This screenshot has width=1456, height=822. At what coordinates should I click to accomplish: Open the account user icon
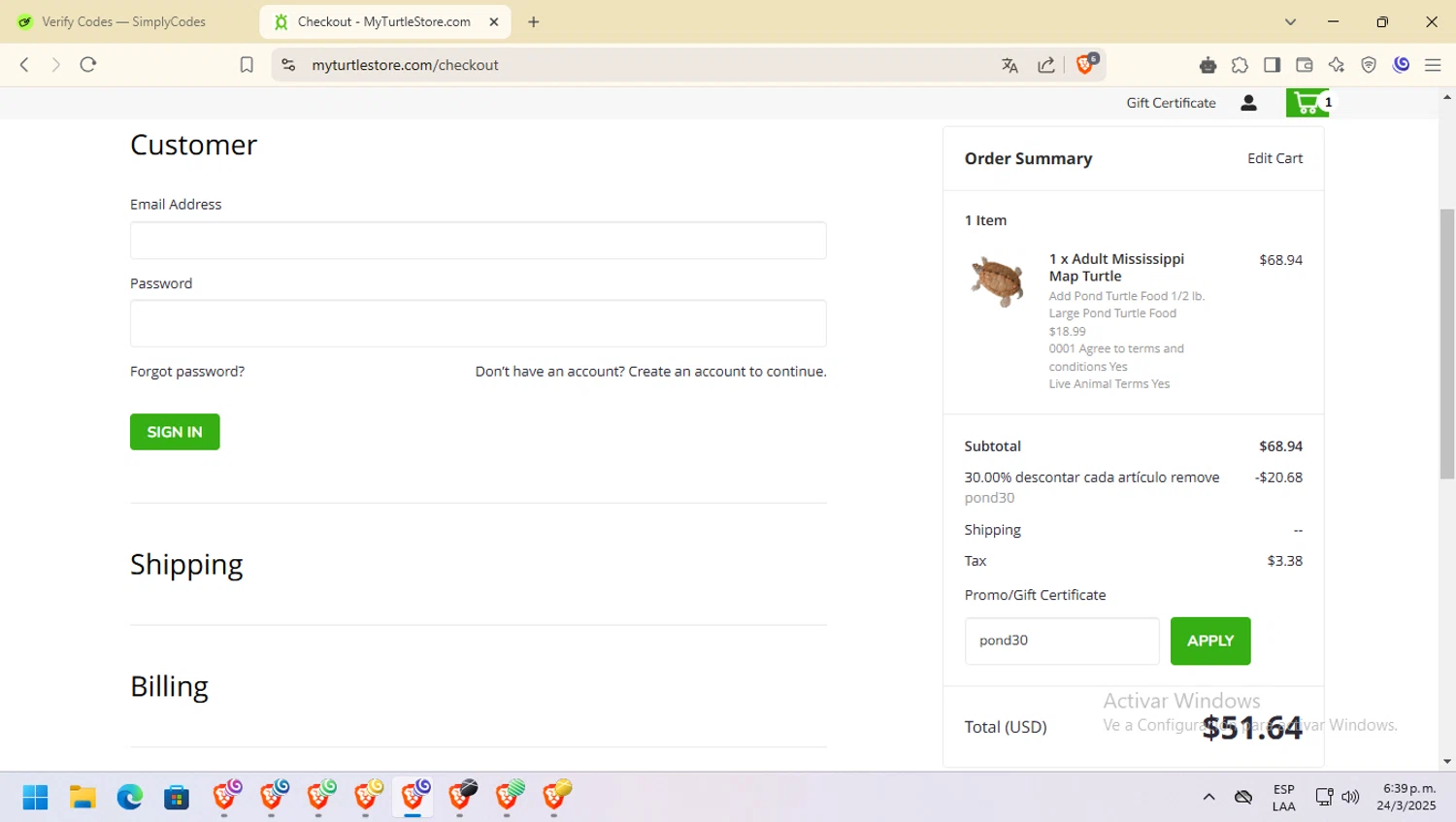(x=1248, y=103)
